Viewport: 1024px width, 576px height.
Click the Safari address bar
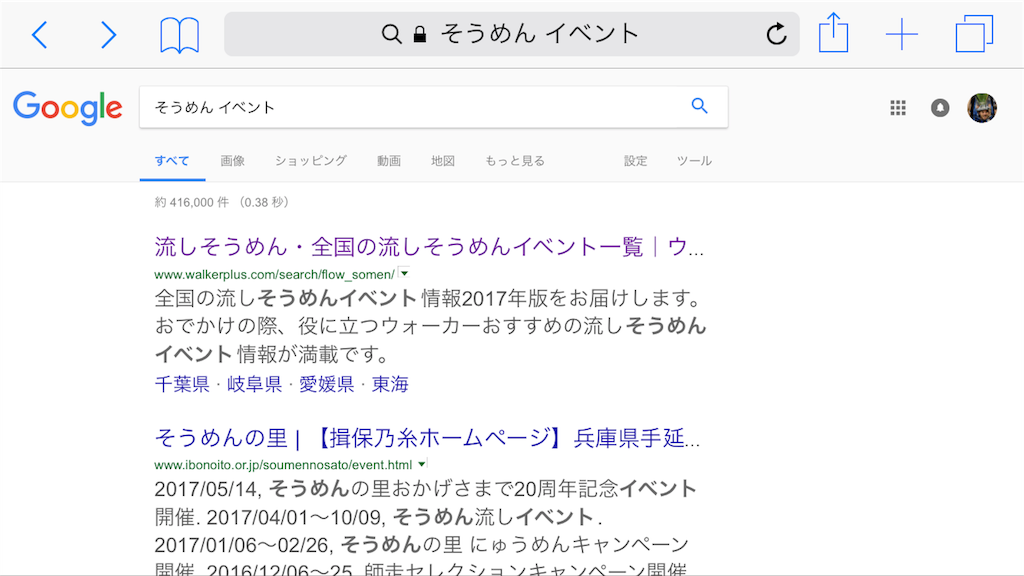tap(511, 34)
